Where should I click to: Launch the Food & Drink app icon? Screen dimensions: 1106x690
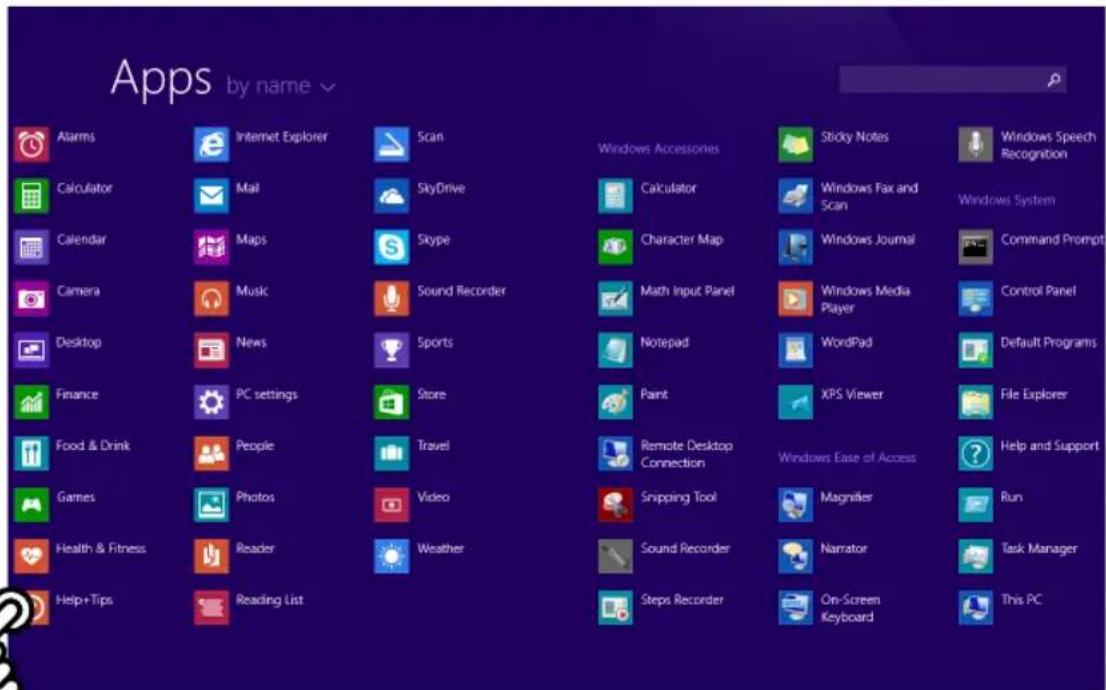tap(31, 454)
